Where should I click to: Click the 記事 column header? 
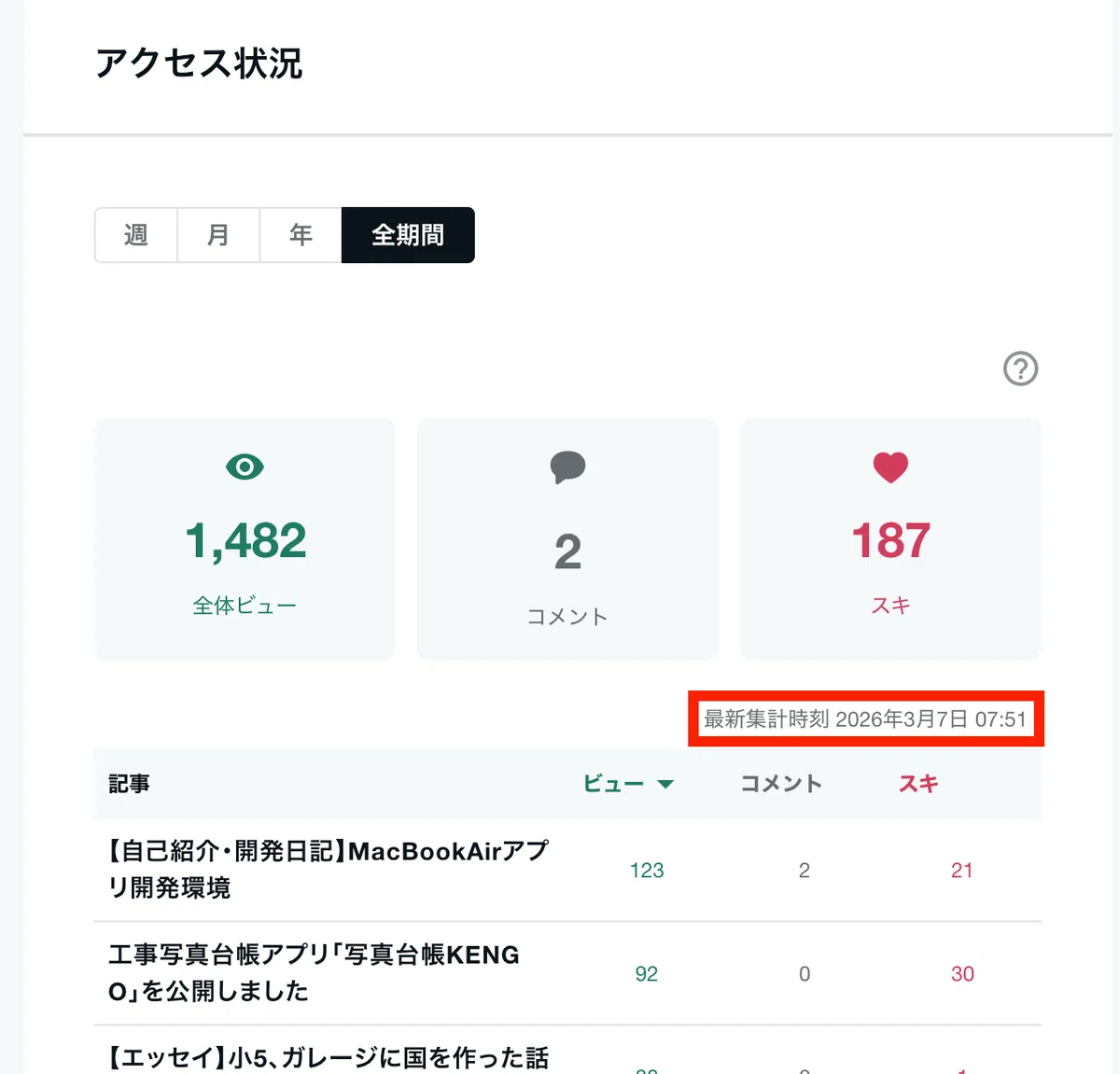point(129,784)
